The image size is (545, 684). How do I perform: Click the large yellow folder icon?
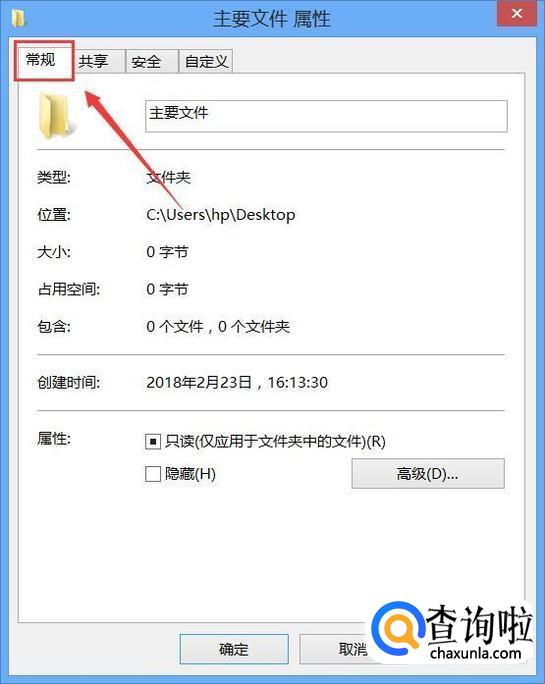pos(57,116)
